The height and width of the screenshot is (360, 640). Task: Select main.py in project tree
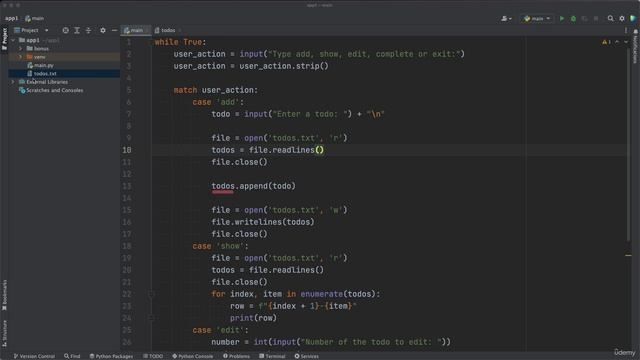coord(44,65)
